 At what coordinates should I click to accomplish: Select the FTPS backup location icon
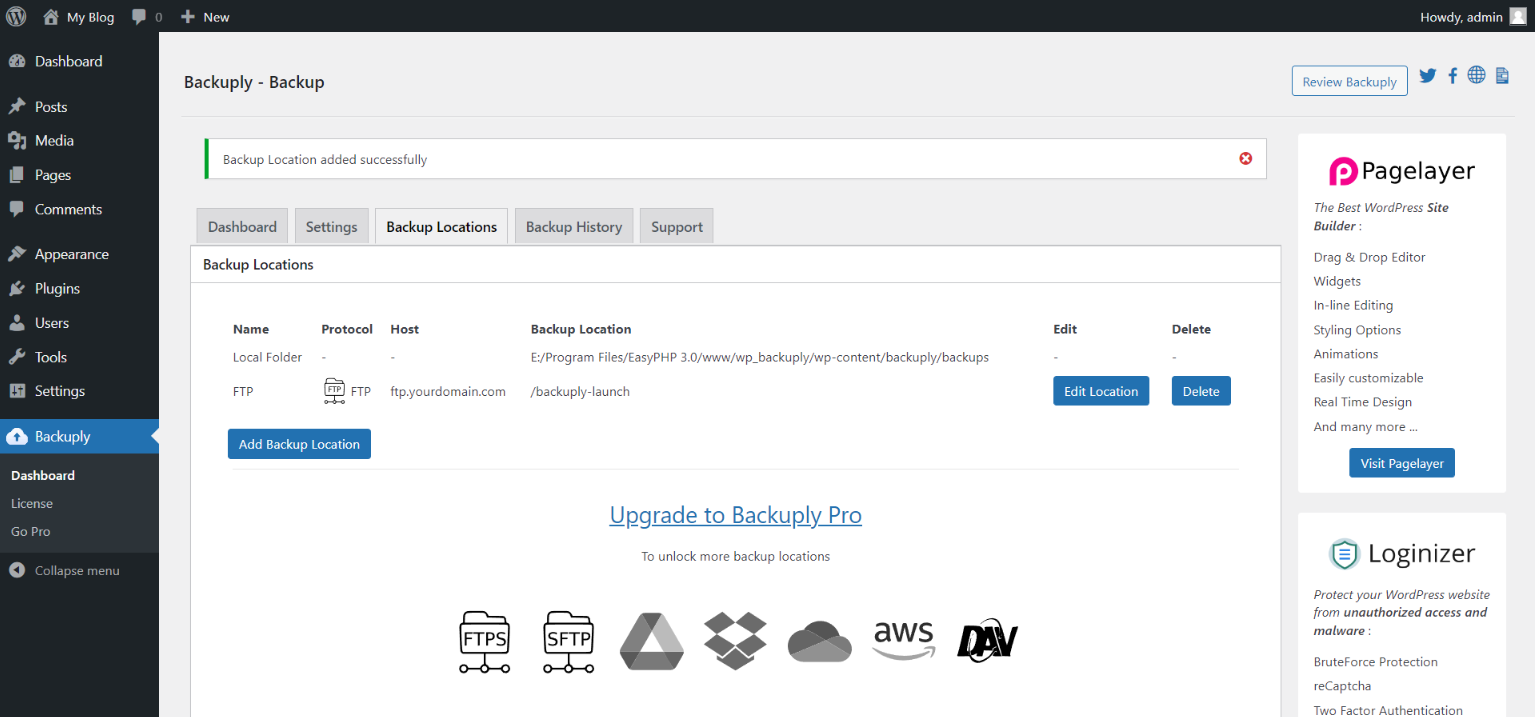tap(484, 641)
